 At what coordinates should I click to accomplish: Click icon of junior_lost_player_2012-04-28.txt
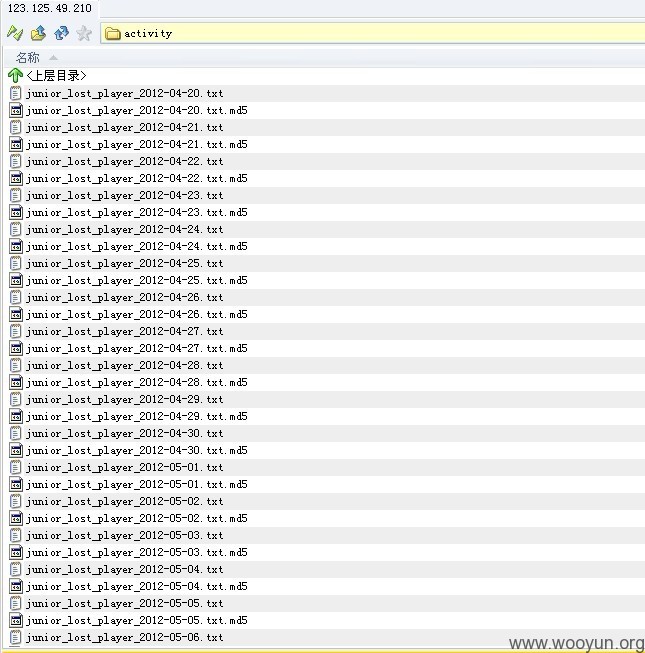15,365
